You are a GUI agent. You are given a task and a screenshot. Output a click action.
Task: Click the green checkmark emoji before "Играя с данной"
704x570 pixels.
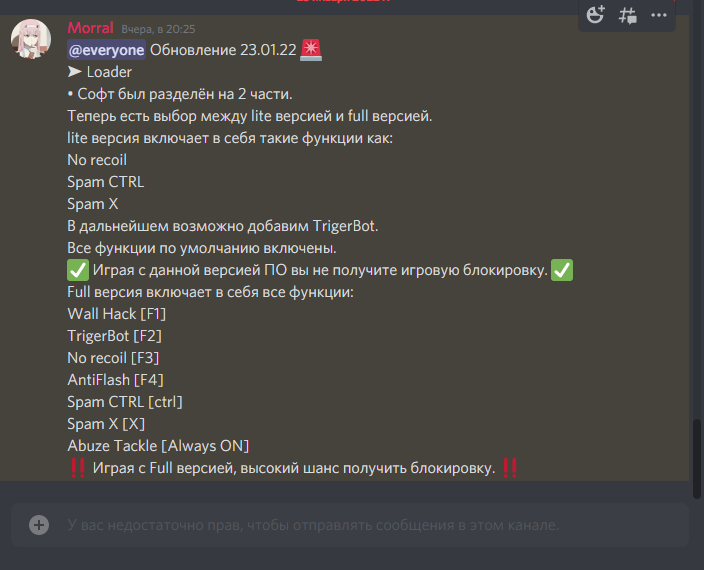click(78, 270)
